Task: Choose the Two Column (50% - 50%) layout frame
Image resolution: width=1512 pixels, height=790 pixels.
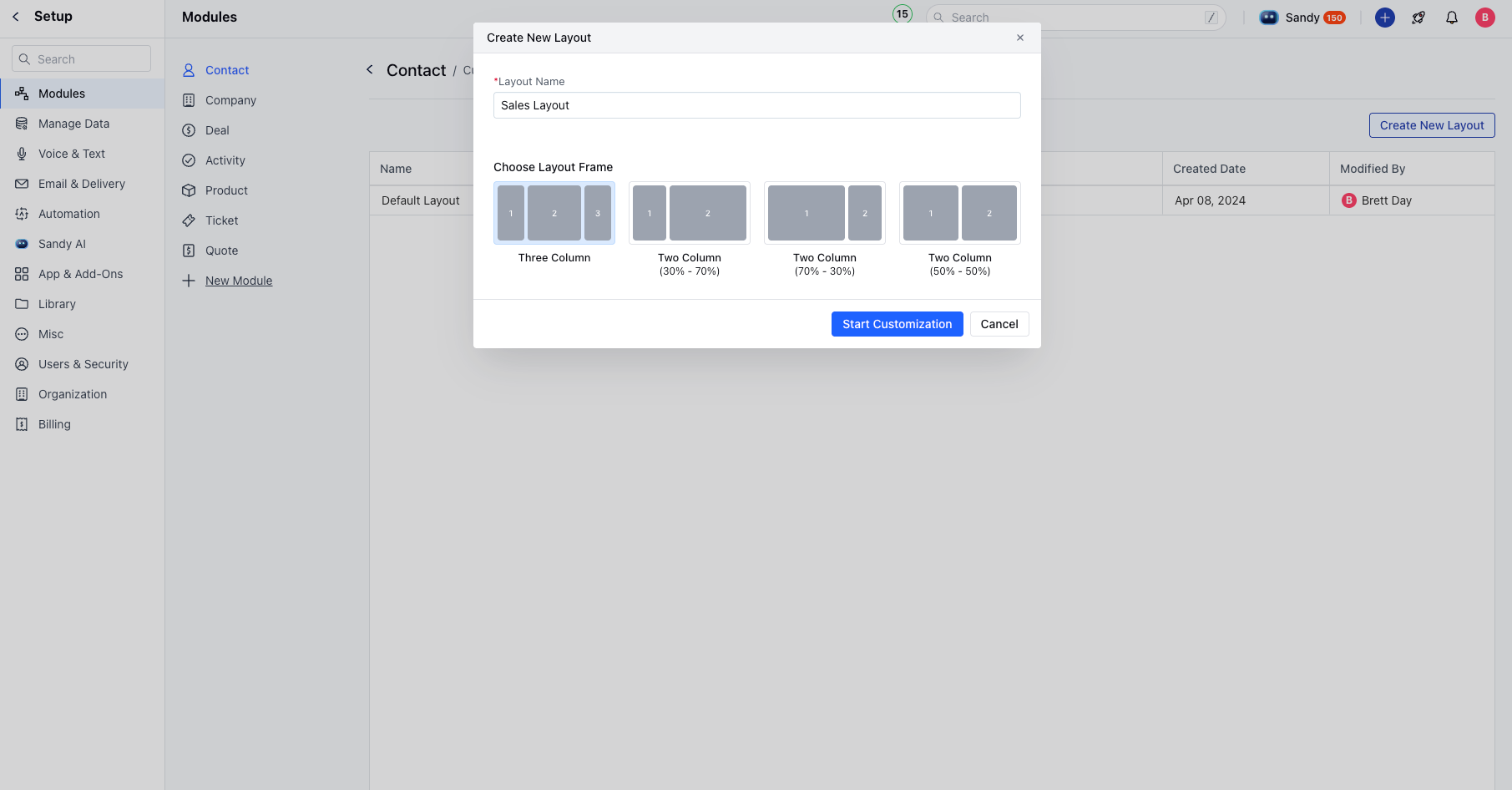Action: tap(959, 212)
